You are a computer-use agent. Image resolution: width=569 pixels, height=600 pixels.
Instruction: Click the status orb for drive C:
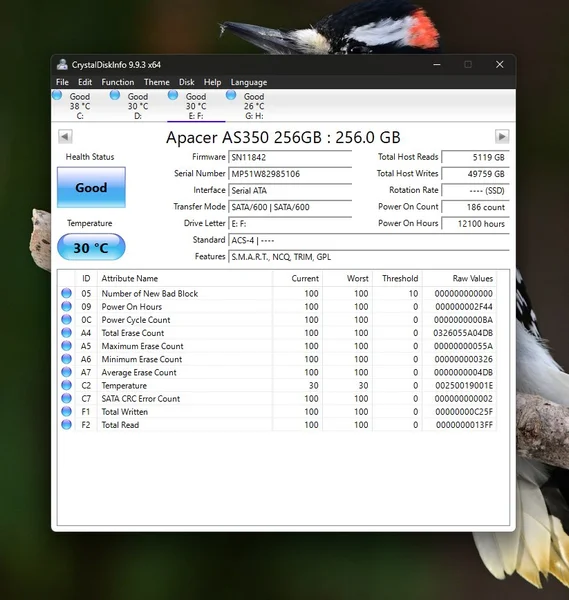pyautogui.click(x=57, y=95)
